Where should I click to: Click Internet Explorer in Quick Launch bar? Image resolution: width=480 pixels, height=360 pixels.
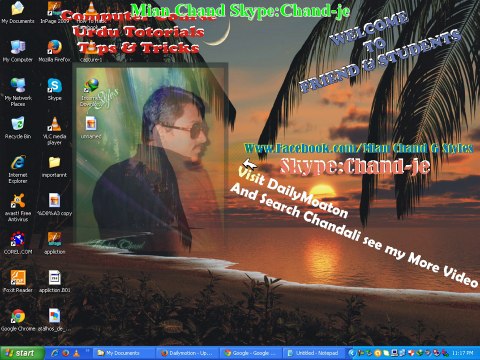coord(55,353)
